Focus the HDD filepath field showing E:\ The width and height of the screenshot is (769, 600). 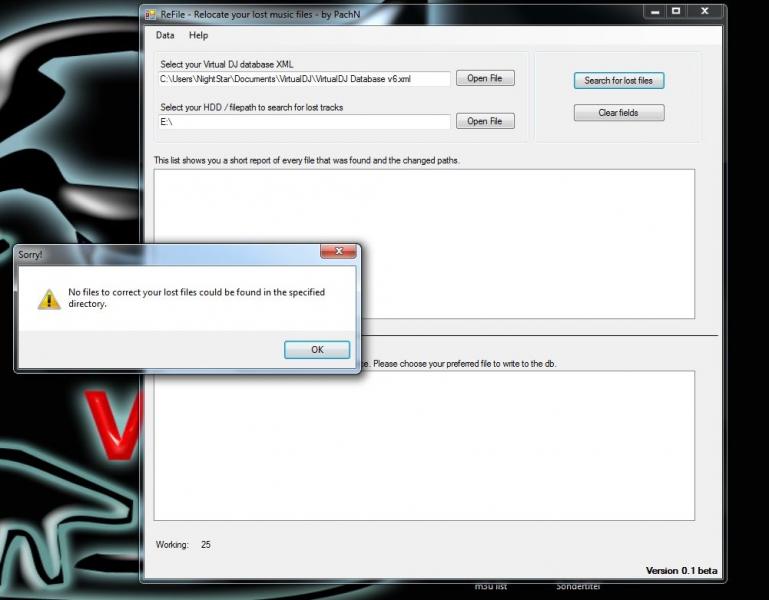(x=304, y=122)
